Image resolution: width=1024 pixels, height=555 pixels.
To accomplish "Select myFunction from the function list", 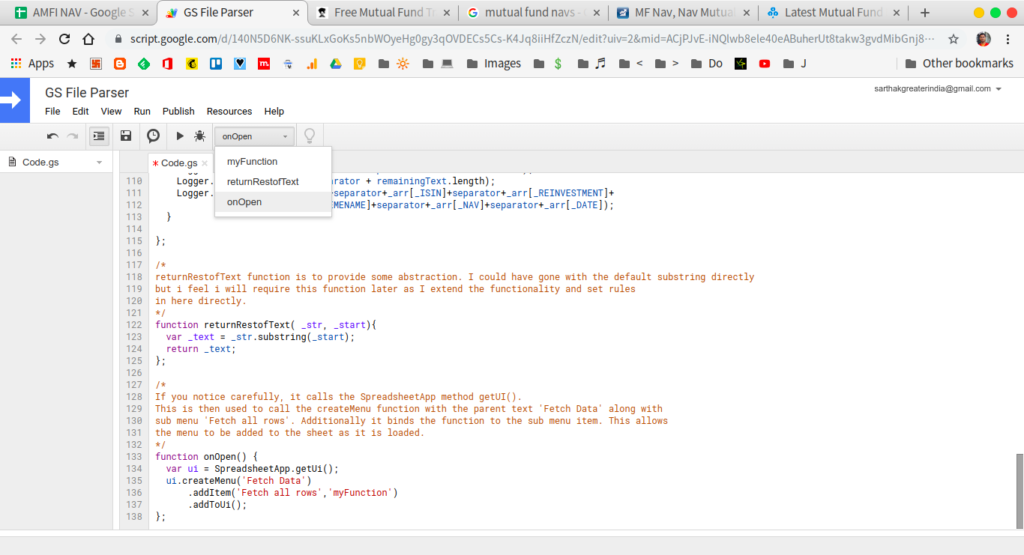I will (273, 161).
